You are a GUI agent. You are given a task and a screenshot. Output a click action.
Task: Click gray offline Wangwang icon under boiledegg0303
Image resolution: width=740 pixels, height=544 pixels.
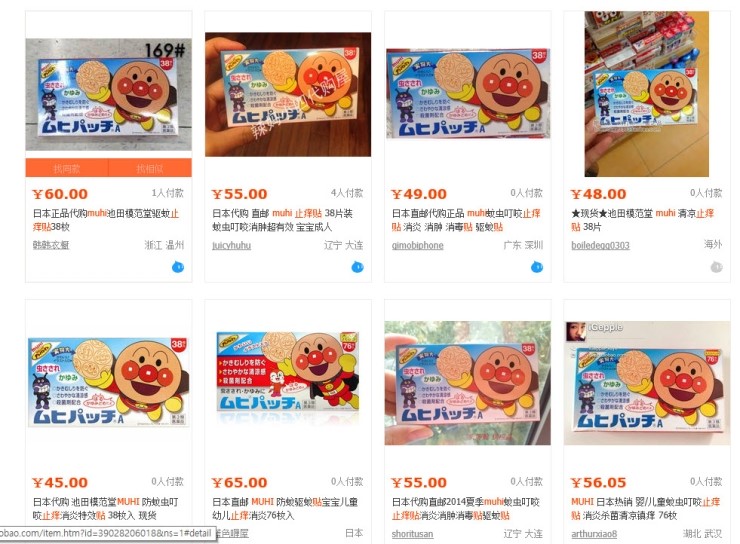click(x=716, y=267)
